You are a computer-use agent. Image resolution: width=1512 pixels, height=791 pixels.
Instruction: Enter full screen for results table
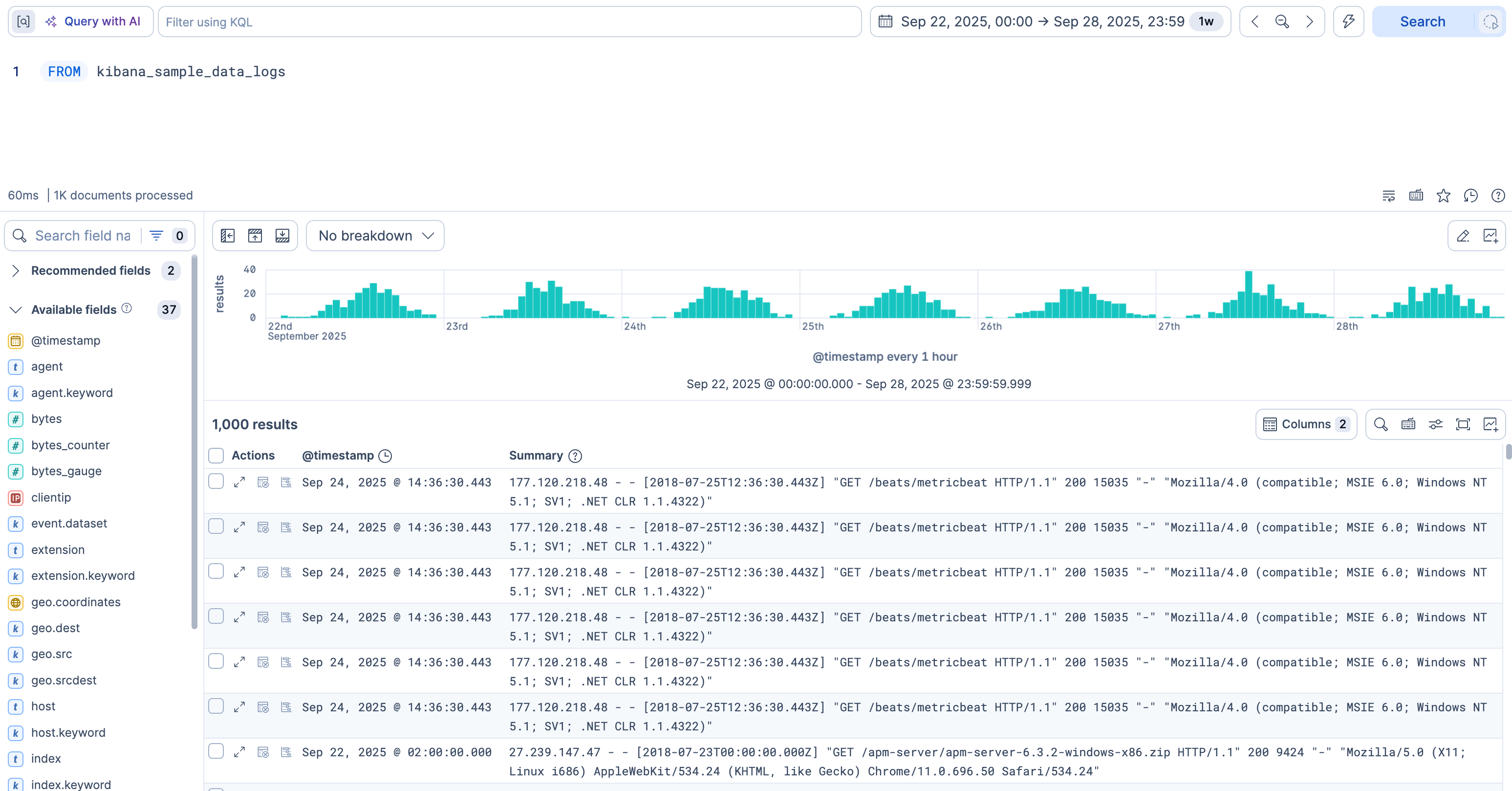[x=1463, y=424]
